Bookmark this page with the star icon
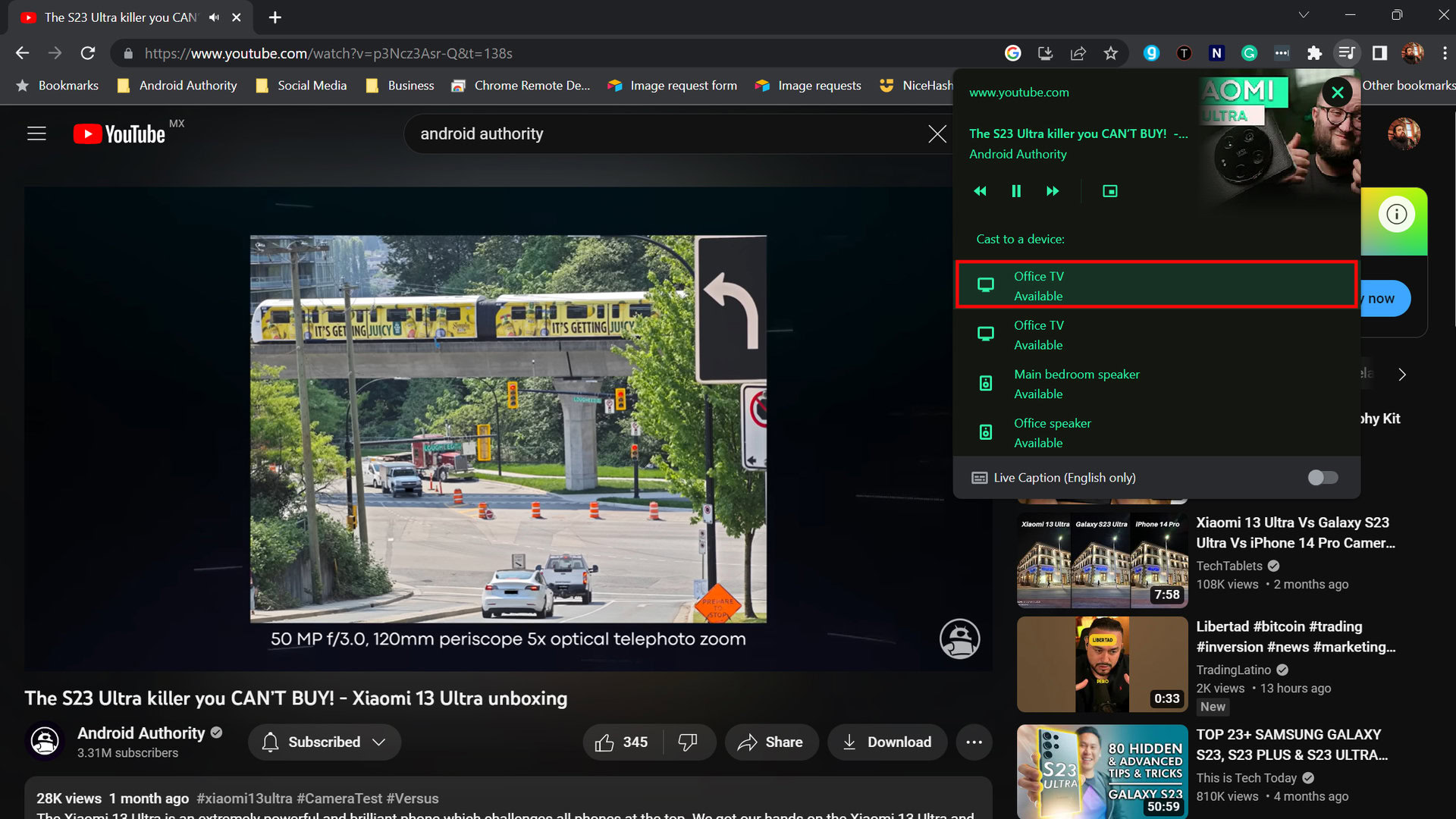1456x819 pixels. click(x=1111, y=53)
